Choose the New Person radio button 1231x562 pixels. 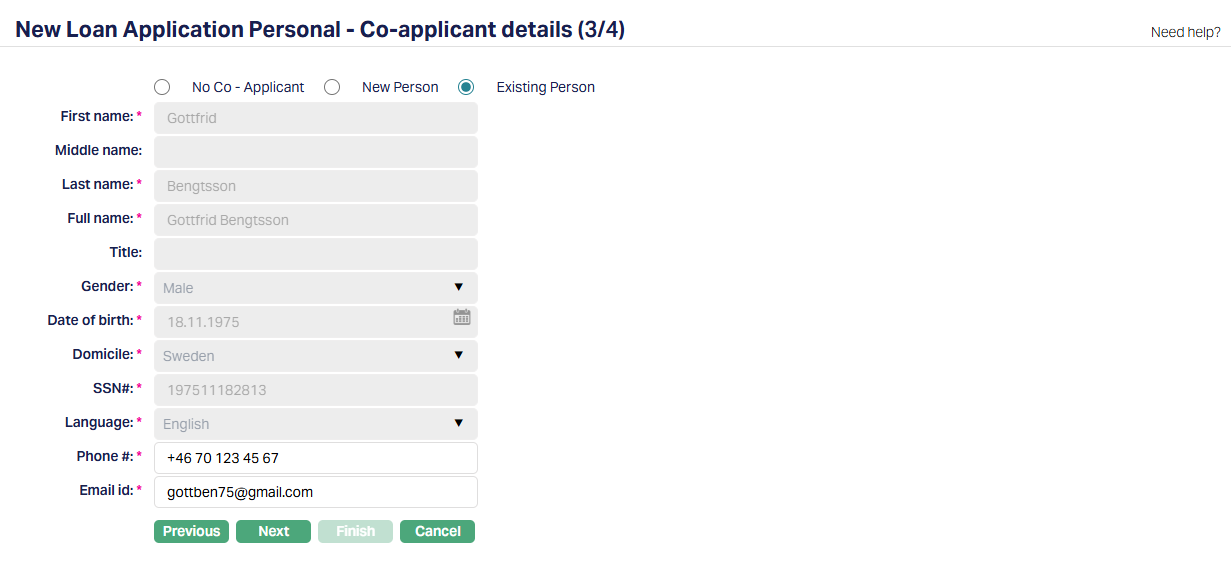(x=332, y=87)
